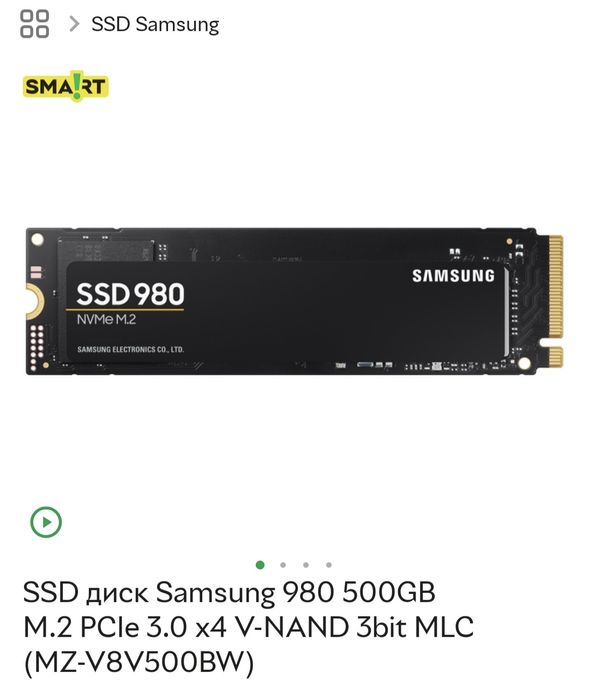The image size is (589, 699).
Task: Click the 'SSD диск Samsung 980 500GB' title line
Action: click(229, 592)
